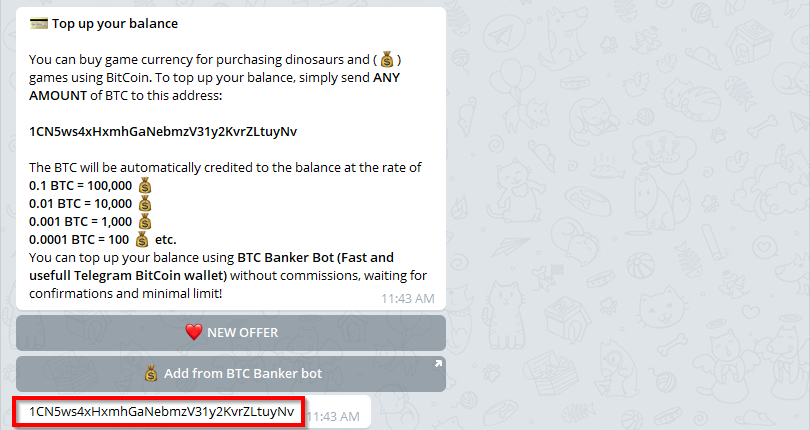This screenshot has width=810, height=430.
Task: Click the money bag before "etc."
Action: (x=142, y=240)
